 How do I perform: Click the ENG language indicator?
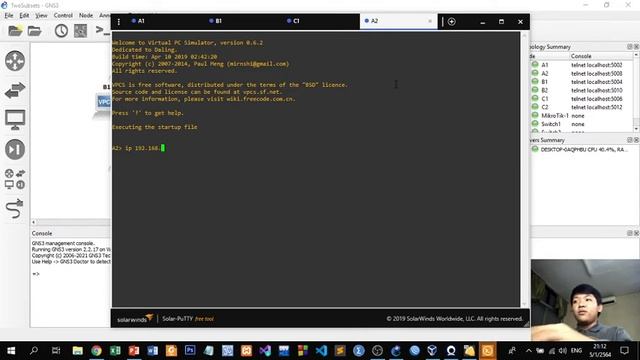[576, 351]
